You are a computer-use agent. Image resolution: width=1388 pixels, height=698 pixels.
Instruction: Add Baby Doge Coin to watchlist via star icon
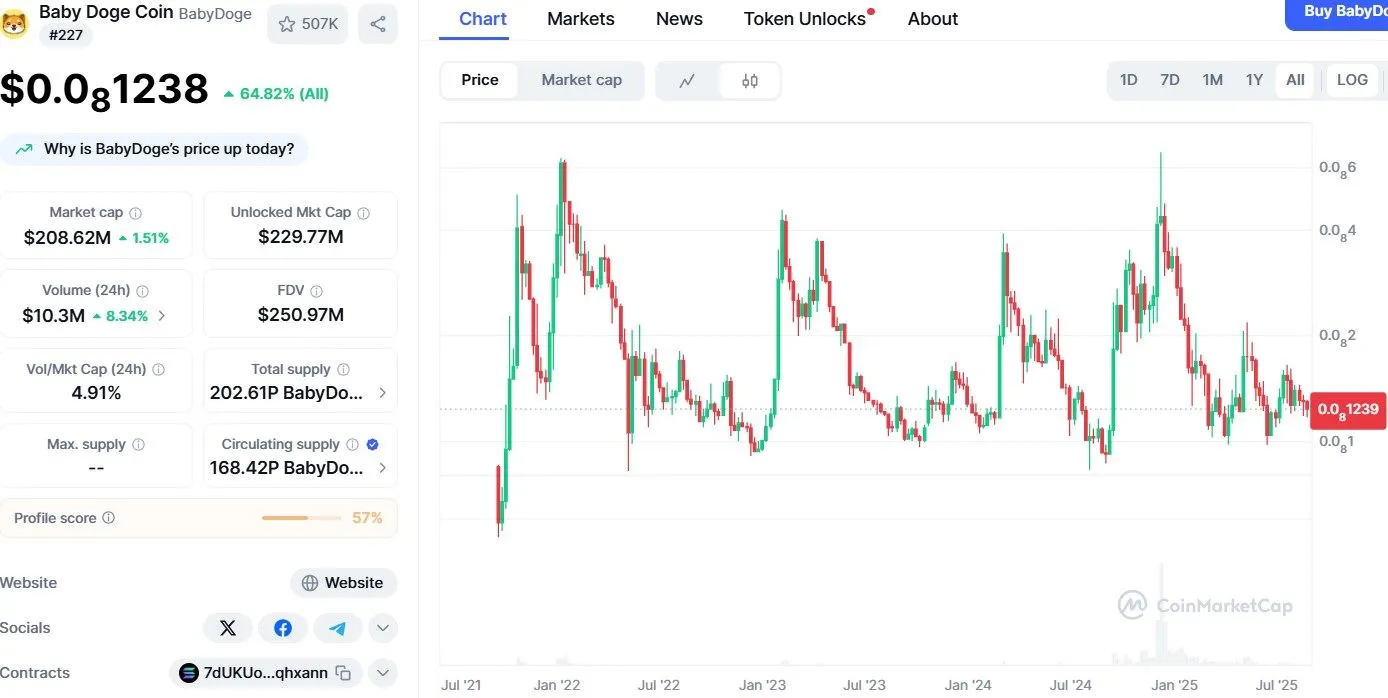285,23
